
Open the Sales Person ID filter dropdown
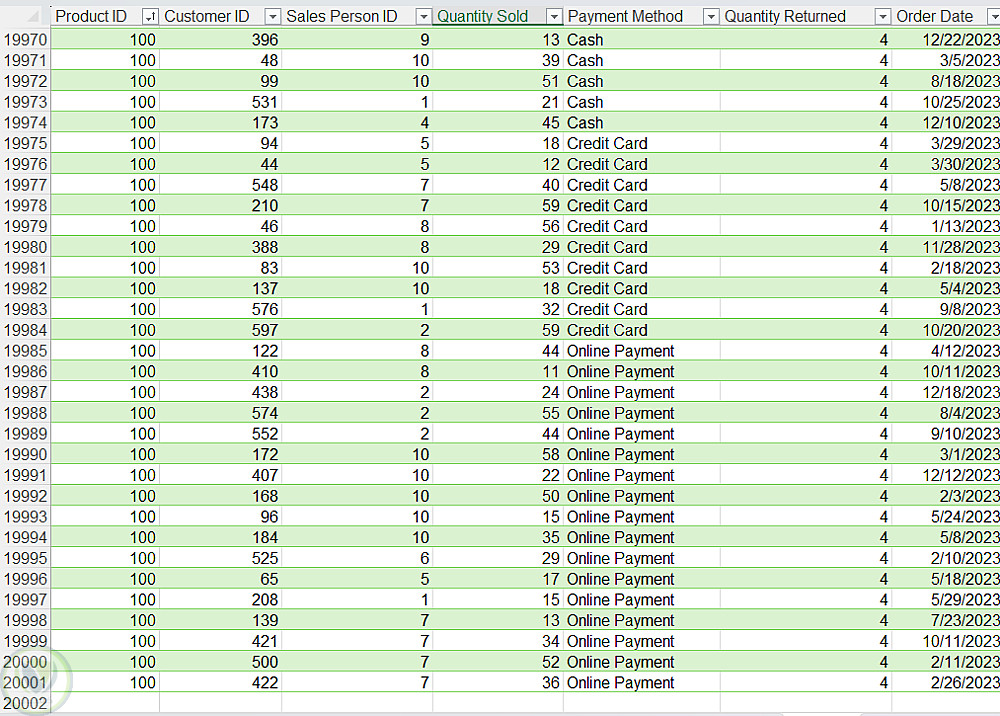tap(423, 17)
